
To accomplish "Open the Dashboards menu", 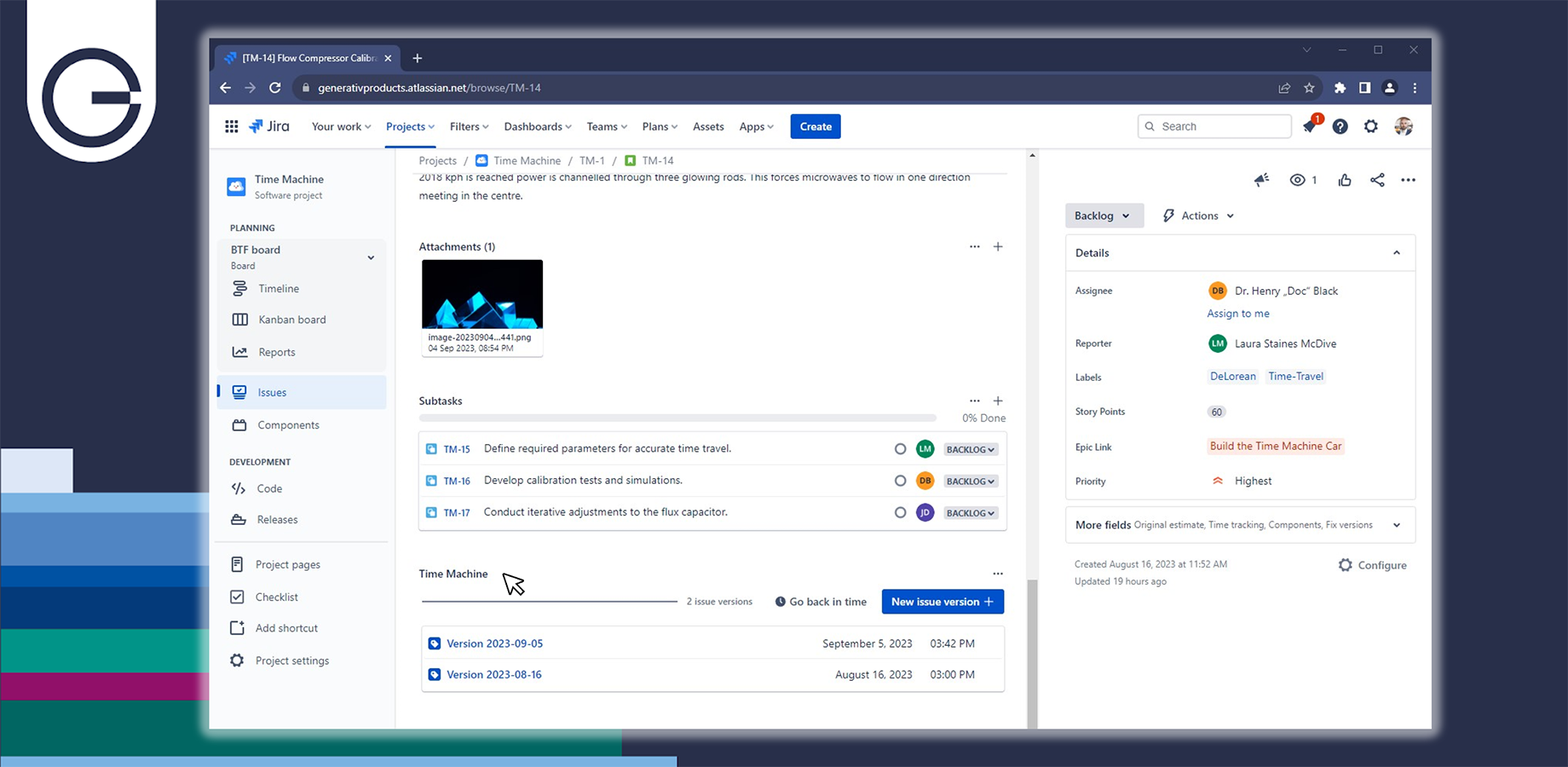I will [537, 127].
